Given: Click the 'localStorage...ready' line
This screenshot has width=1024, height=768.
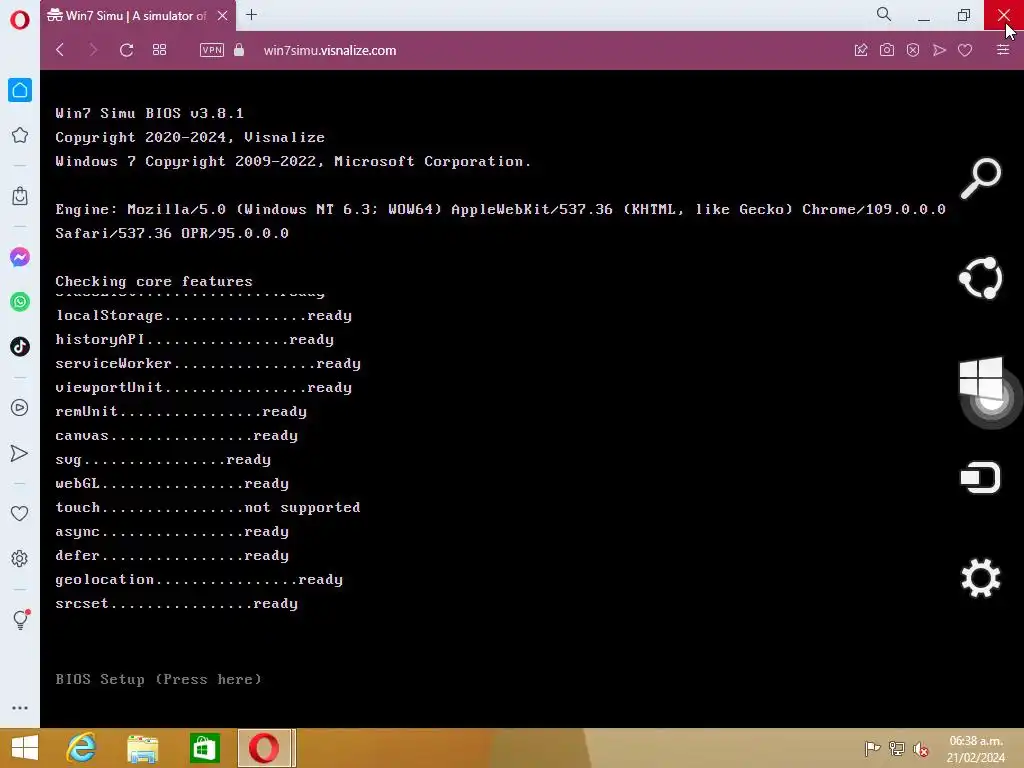Looking at the screenshot, I should point(203,315).
